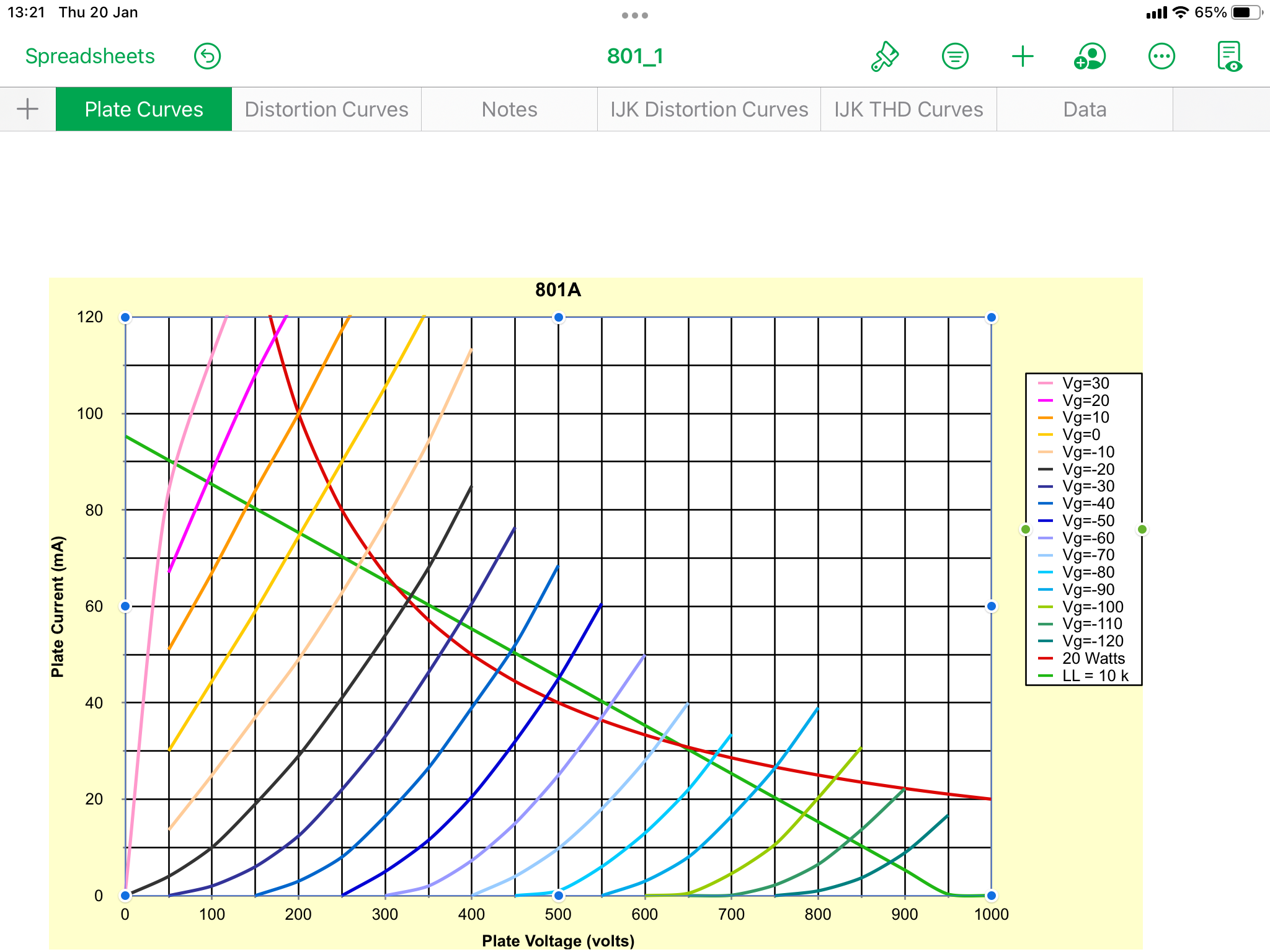
Task: Open the Collaborate person icon
Action: (1090, 56)
